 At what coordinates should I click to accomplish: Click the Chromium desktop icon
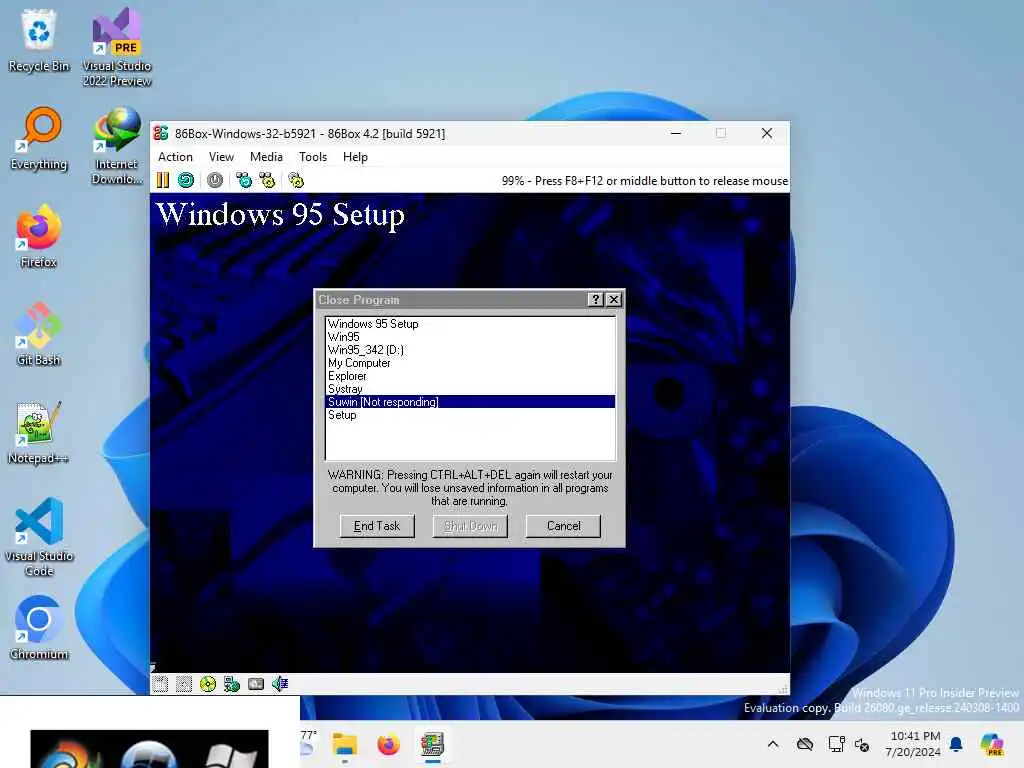pyautogui.click(x=39, y=628)
